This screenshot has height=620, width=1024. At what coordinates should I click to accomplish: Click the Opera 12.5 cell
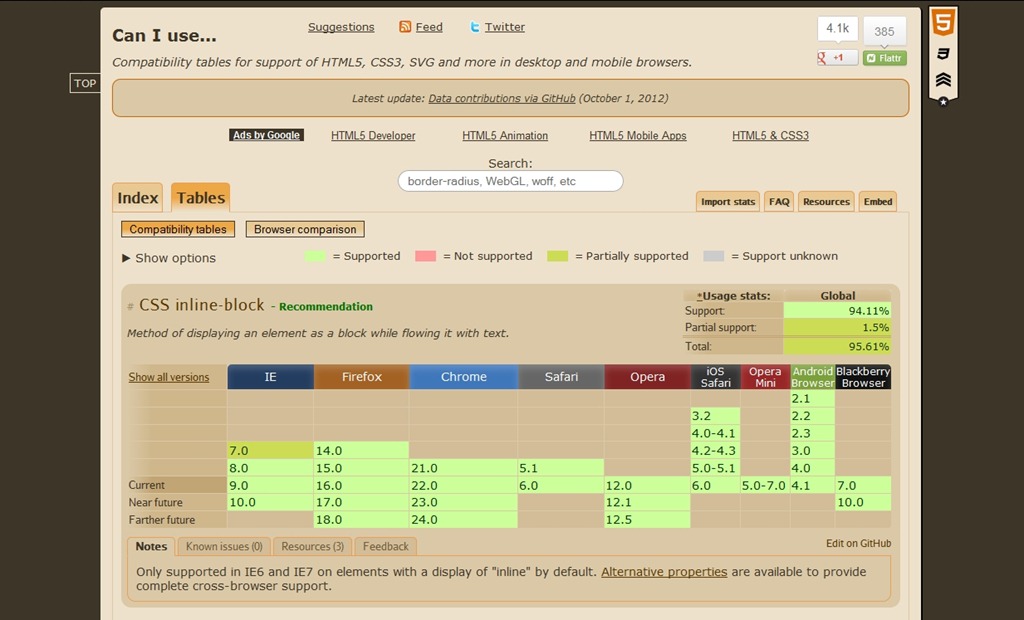click(x=647, y=519)
